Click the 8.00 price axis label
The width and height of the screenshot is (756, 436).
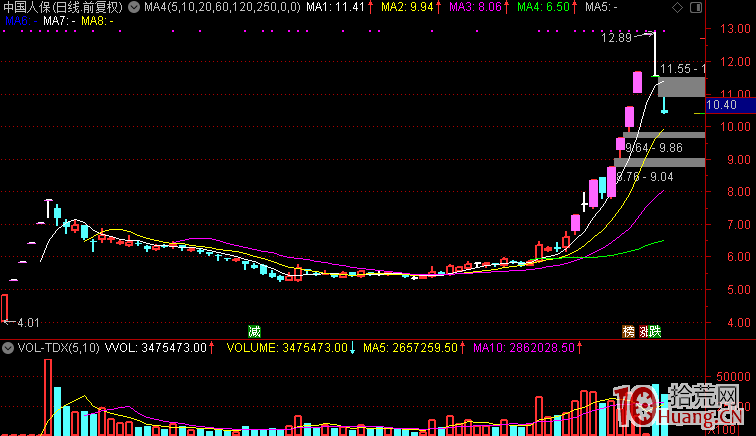coord(739,191)
